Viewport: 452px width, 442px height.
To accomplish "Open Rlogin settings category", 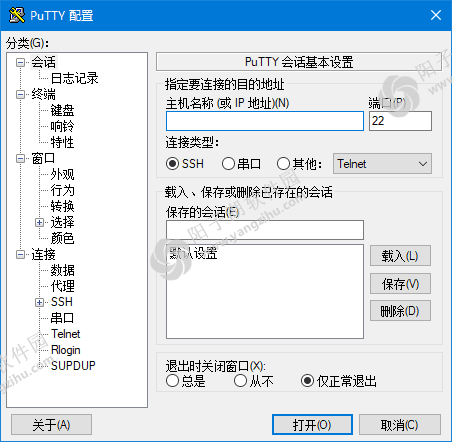I will click(66, 350).
